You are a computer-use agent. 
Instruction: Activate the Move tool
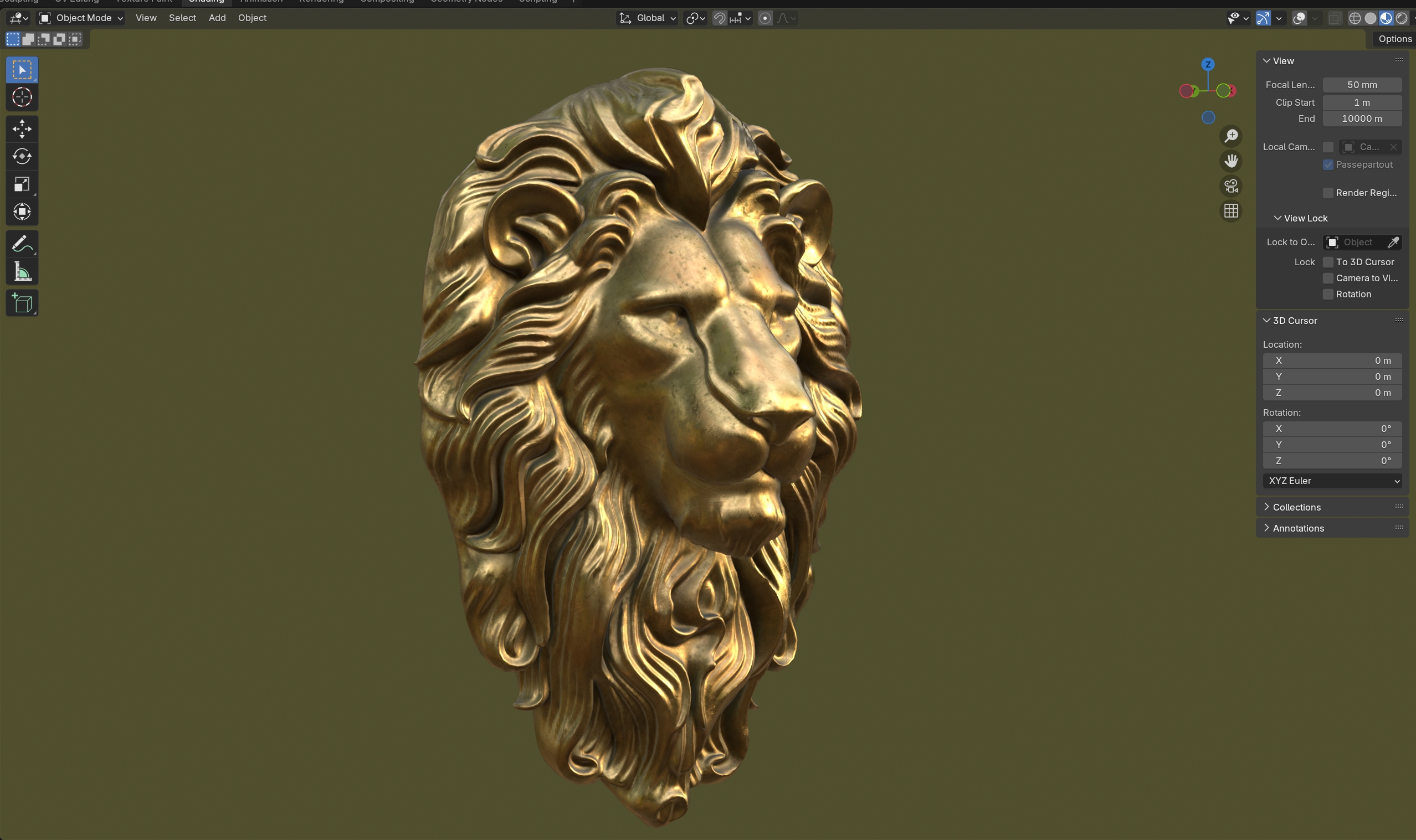[x=22, y=129]
